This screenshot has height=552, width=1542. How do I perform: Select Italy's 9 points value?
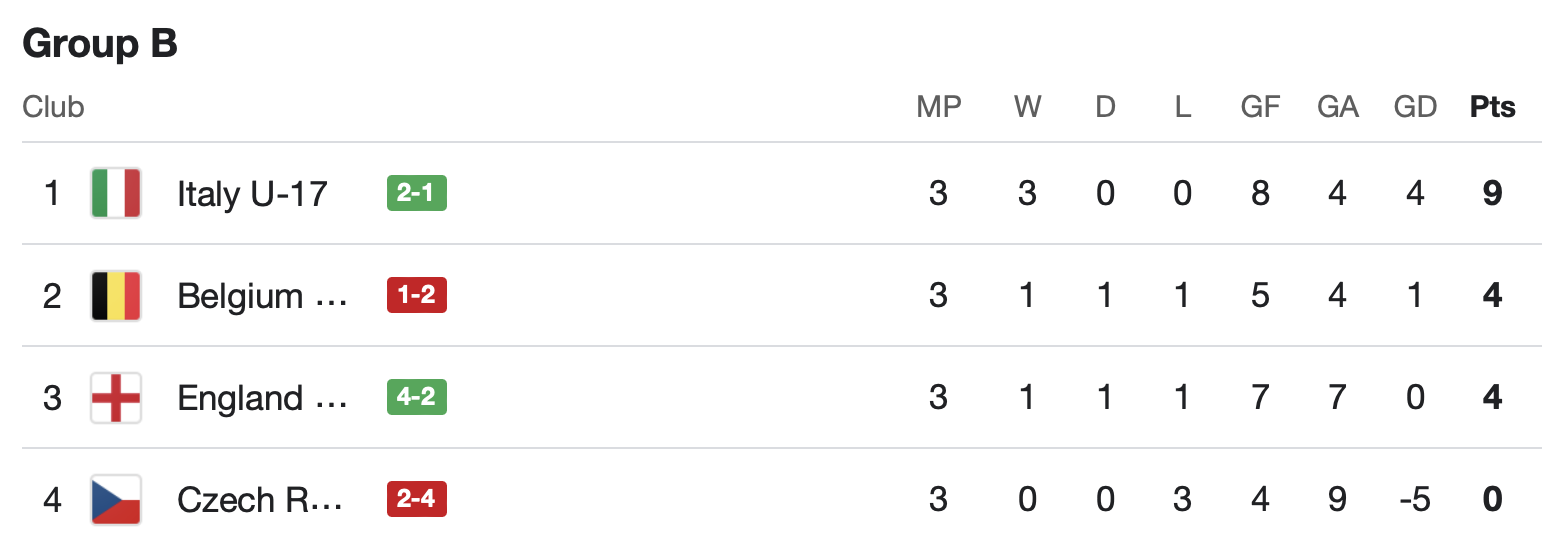(1493, 193)
